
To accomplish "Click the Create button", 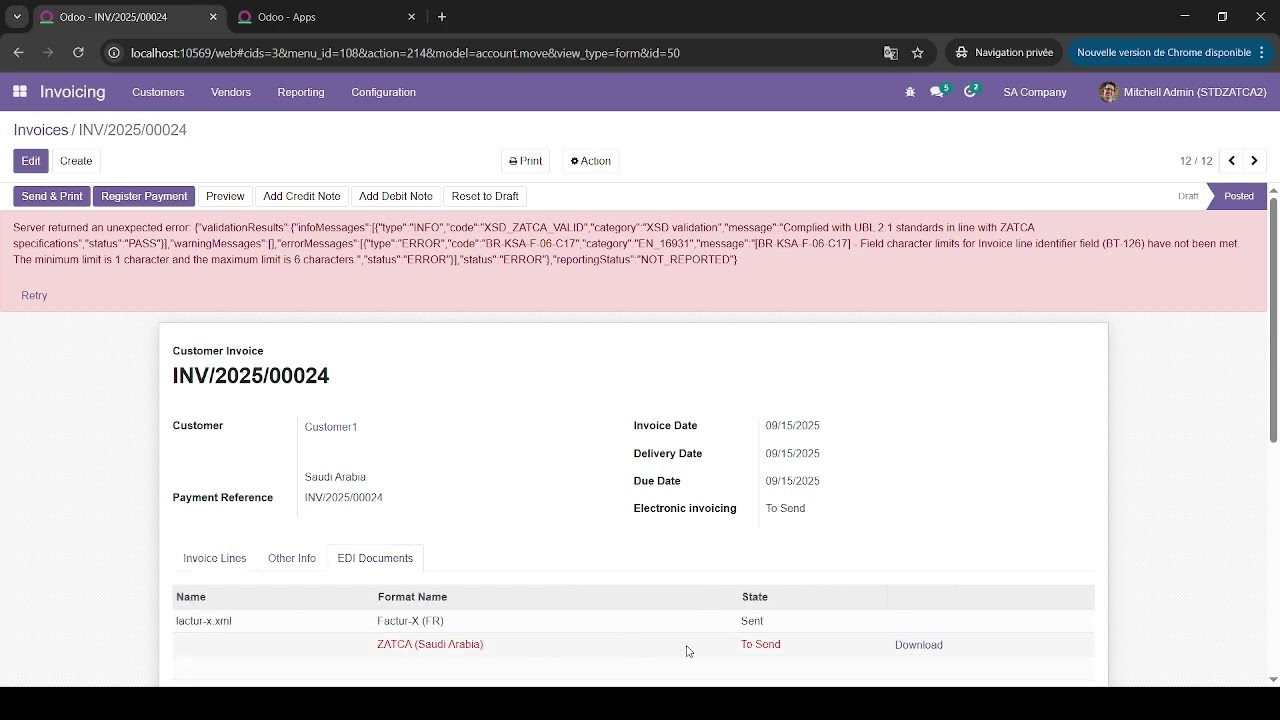I will pyautogui.click(x=76, y=161).
